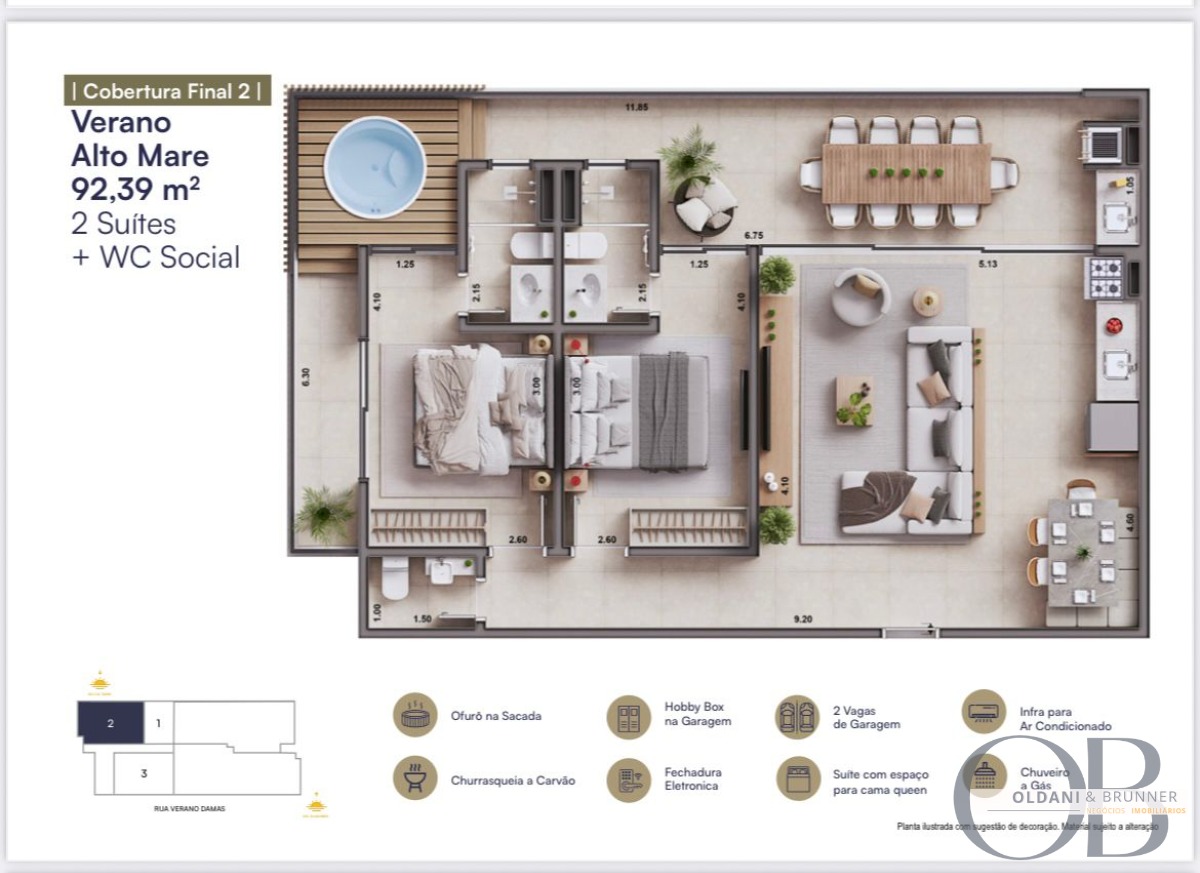Click the Cobertura Final 2 title banner
1200x873 pixels.
click(167, 91)
